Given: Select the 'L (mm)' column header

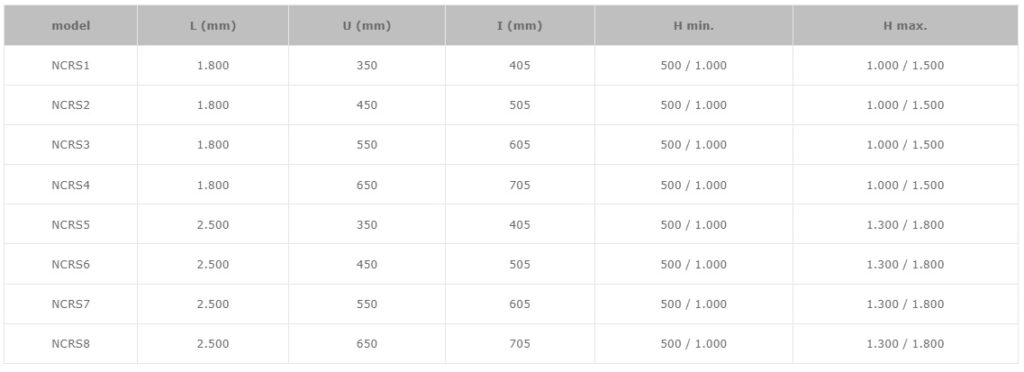Looking at the screenshot, I should pyautogui.click(x=213, y=26).
